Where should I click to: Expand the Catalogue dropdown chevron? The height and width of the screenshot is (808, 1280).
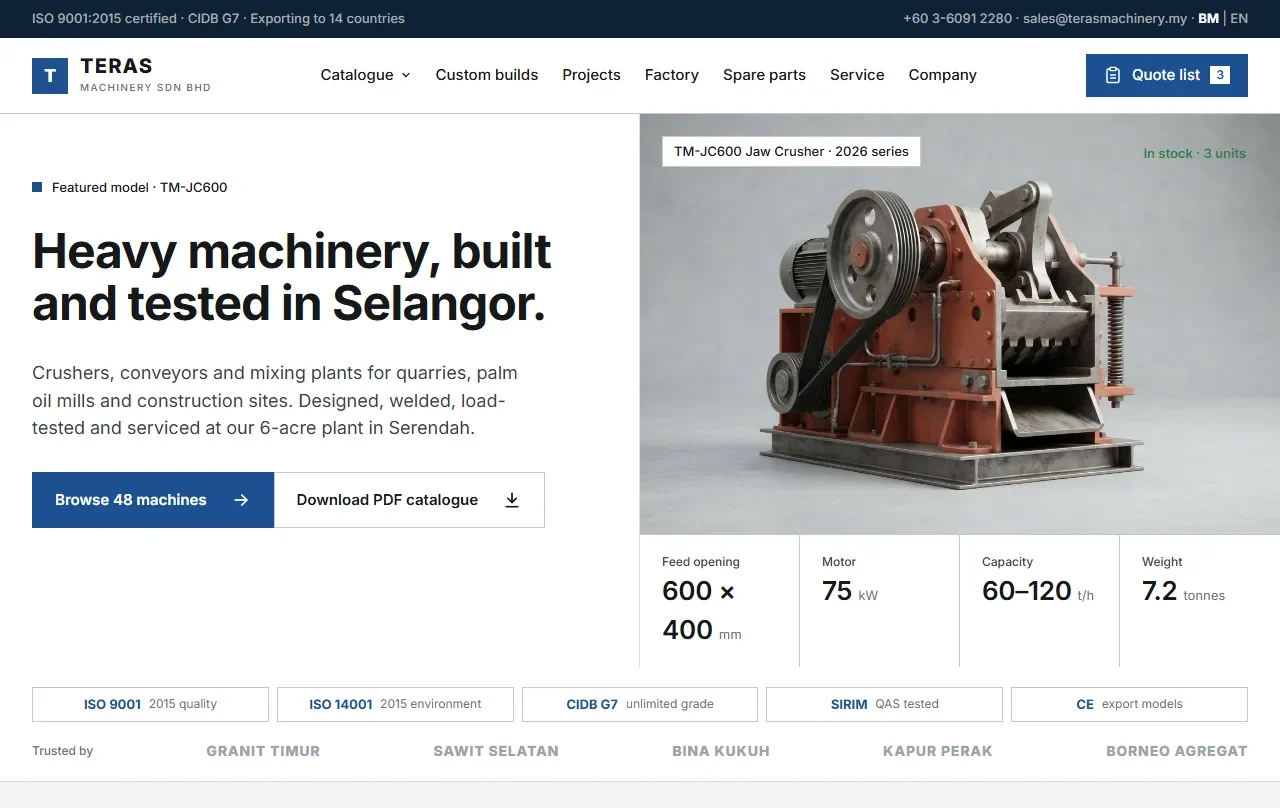click(406, 75)
